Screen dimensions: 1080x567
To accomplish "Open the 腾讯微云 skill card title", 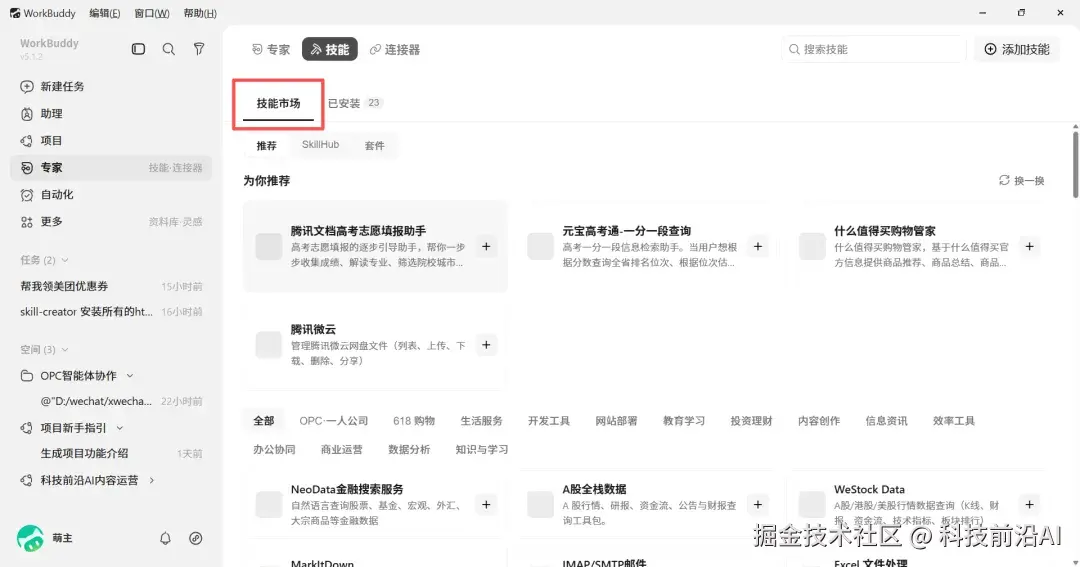I will pyautogui.click(x=313, y=329).
